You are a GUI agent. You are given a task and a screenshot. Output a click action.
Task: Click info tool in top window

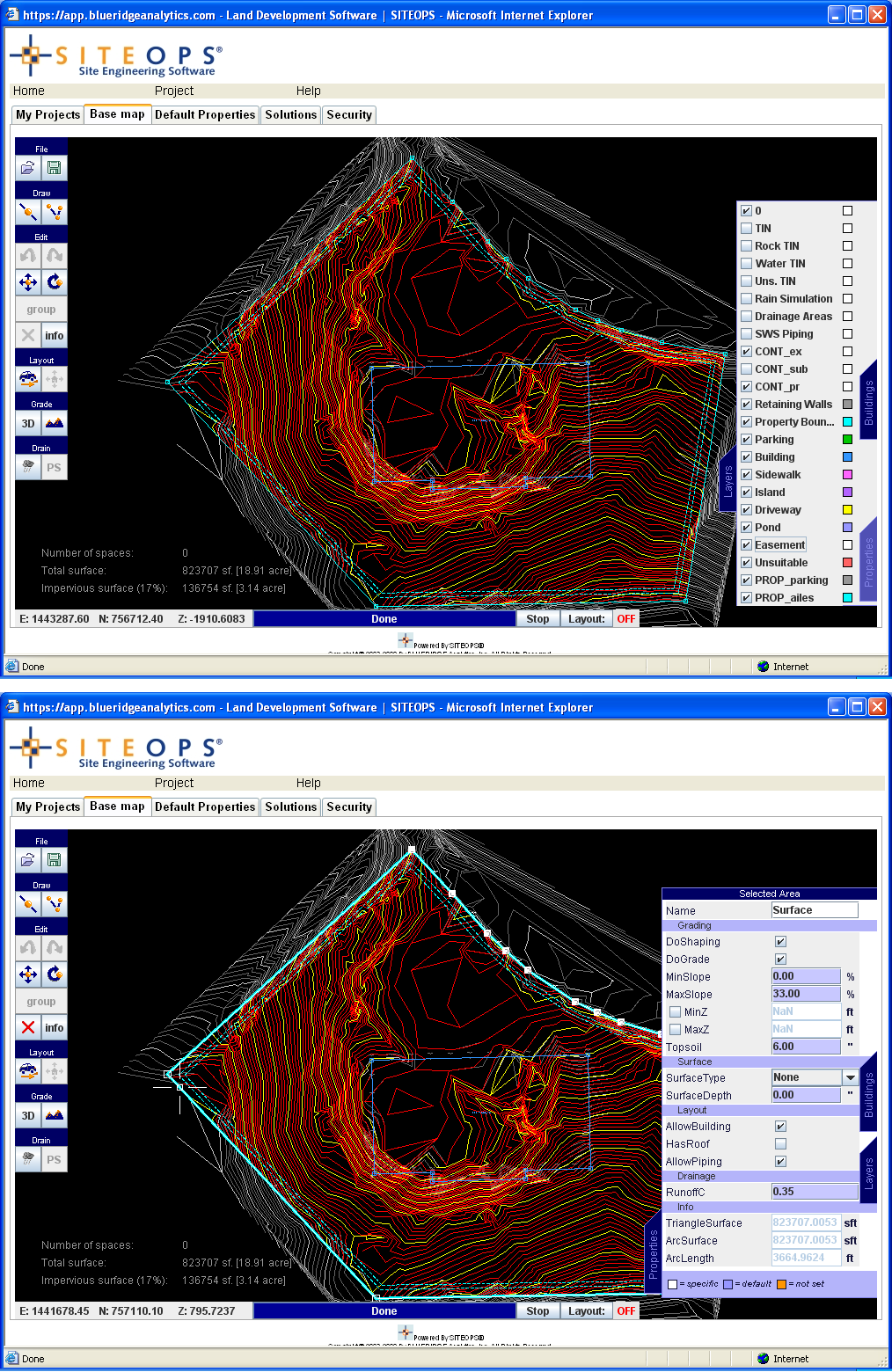(x=54, y=335)
